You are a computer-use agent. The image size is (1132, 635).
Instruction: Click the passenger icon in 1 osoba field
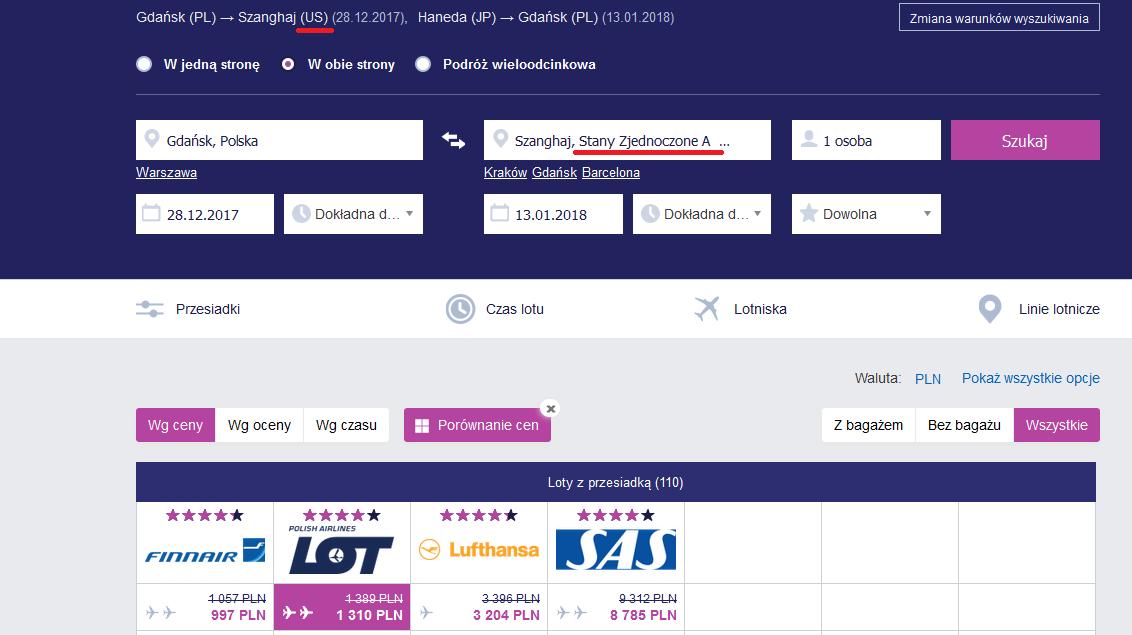[x=809, y=139]
